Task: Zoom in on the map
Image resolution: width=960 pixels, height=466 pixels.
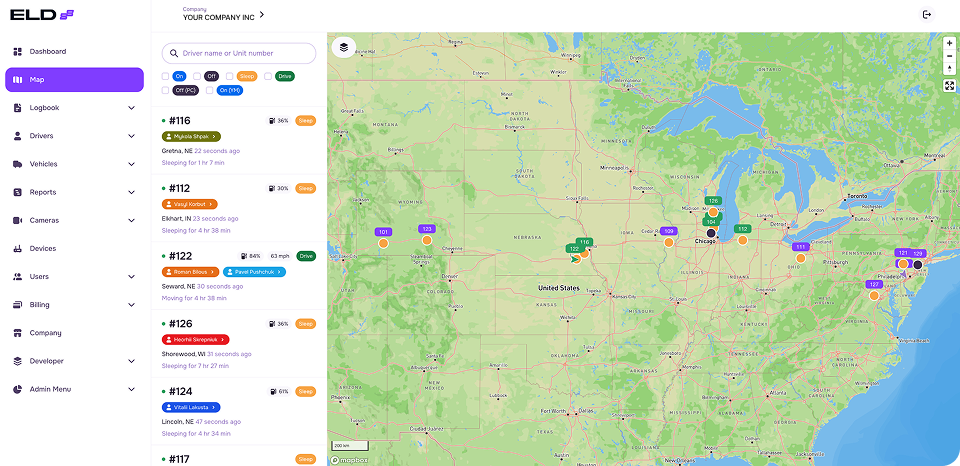Action: click(949, 43)
